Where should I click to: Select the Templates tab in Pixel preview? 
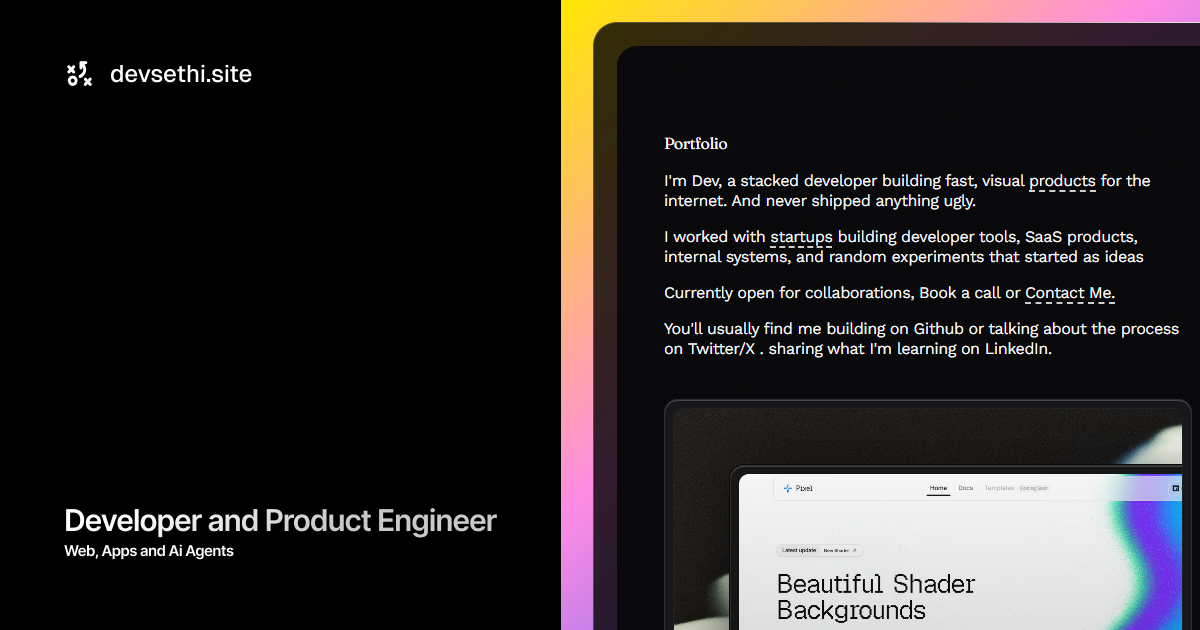click(x=999, y=488)
